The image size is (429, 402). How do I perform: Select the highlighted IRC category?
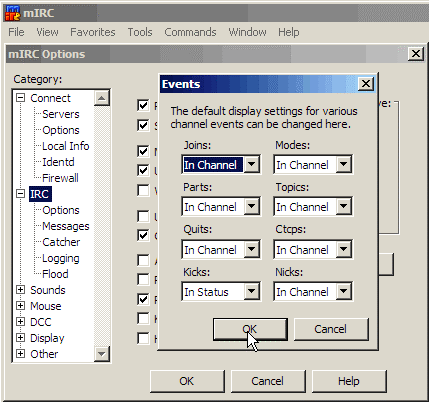[39, 194]
